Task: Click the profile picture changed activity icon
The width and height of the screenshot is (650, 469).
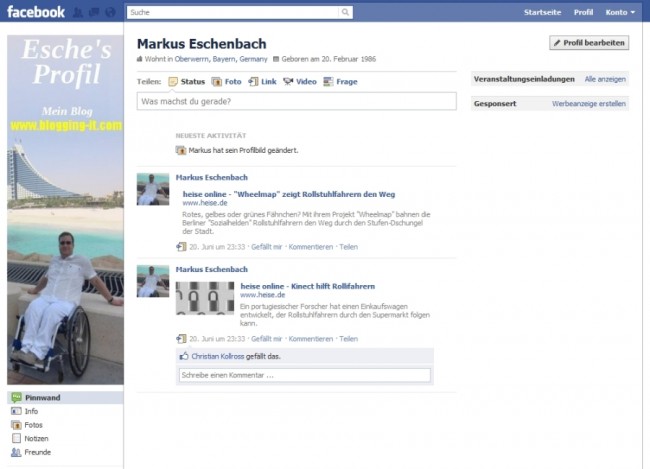Action: [181, 151]
